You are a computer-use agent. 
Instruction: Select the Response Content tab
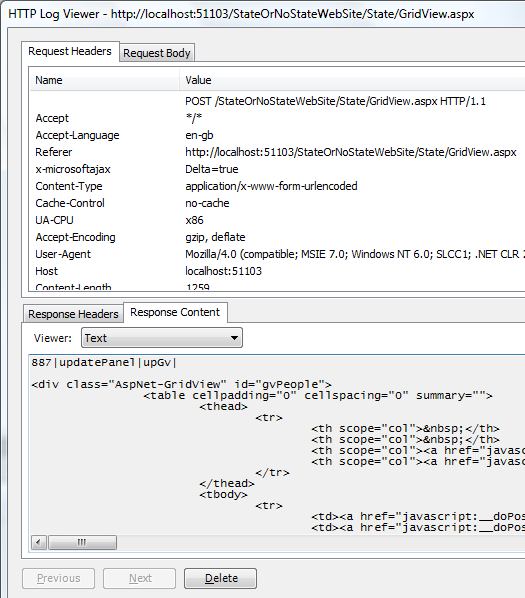tap(175, 312)
